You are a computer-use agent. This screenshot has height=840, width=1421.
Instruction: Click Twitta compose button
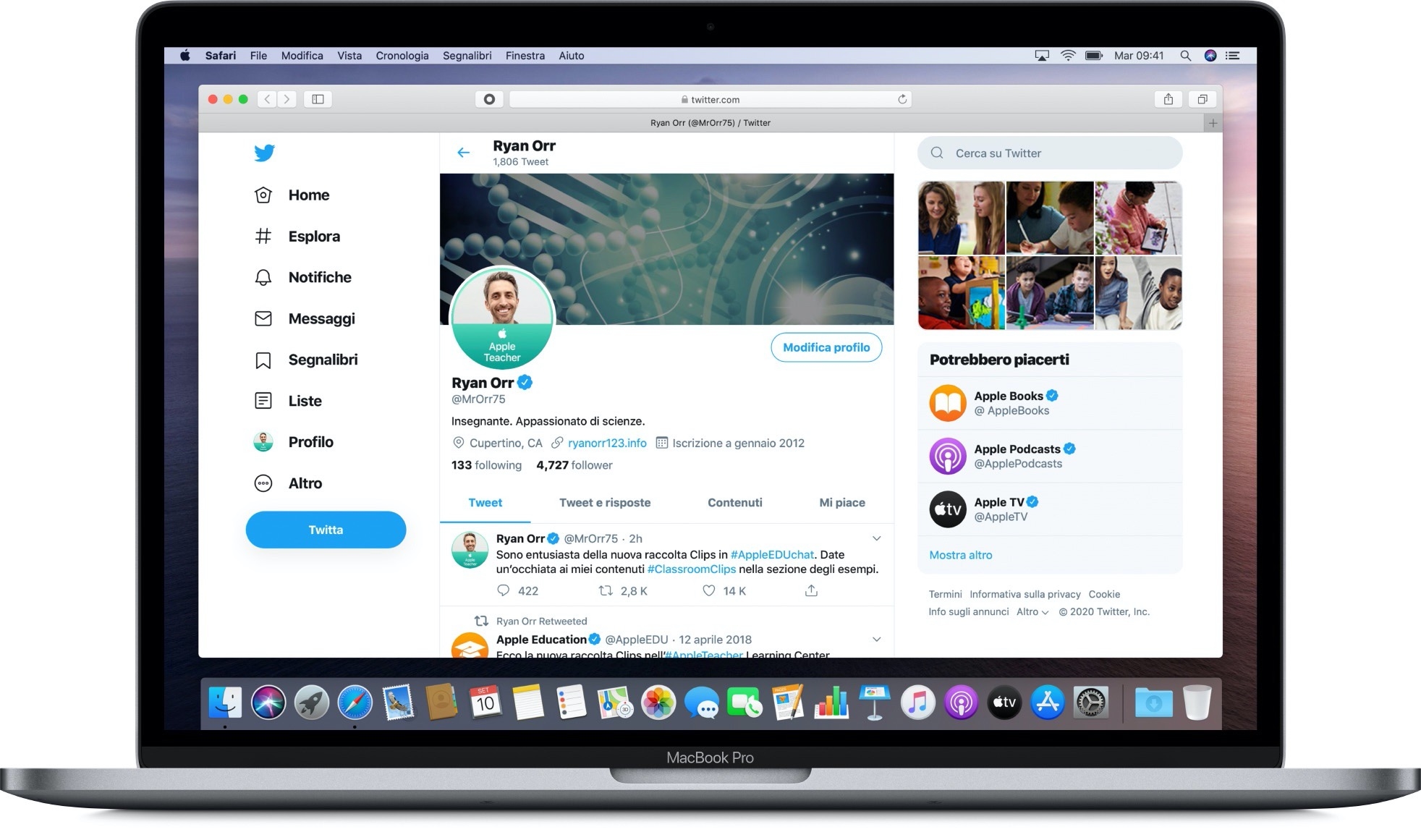tap(326, 529)
